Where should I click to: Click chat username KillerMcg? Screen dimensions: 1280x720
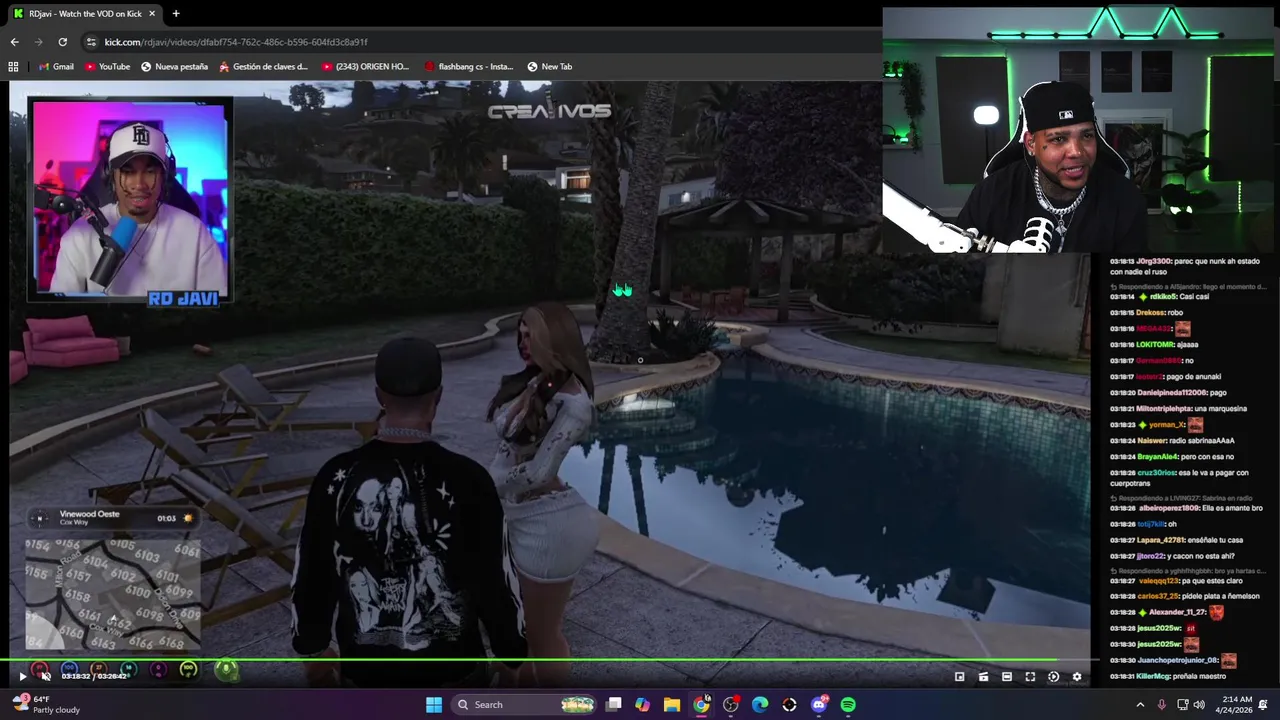pos(1155,676)
